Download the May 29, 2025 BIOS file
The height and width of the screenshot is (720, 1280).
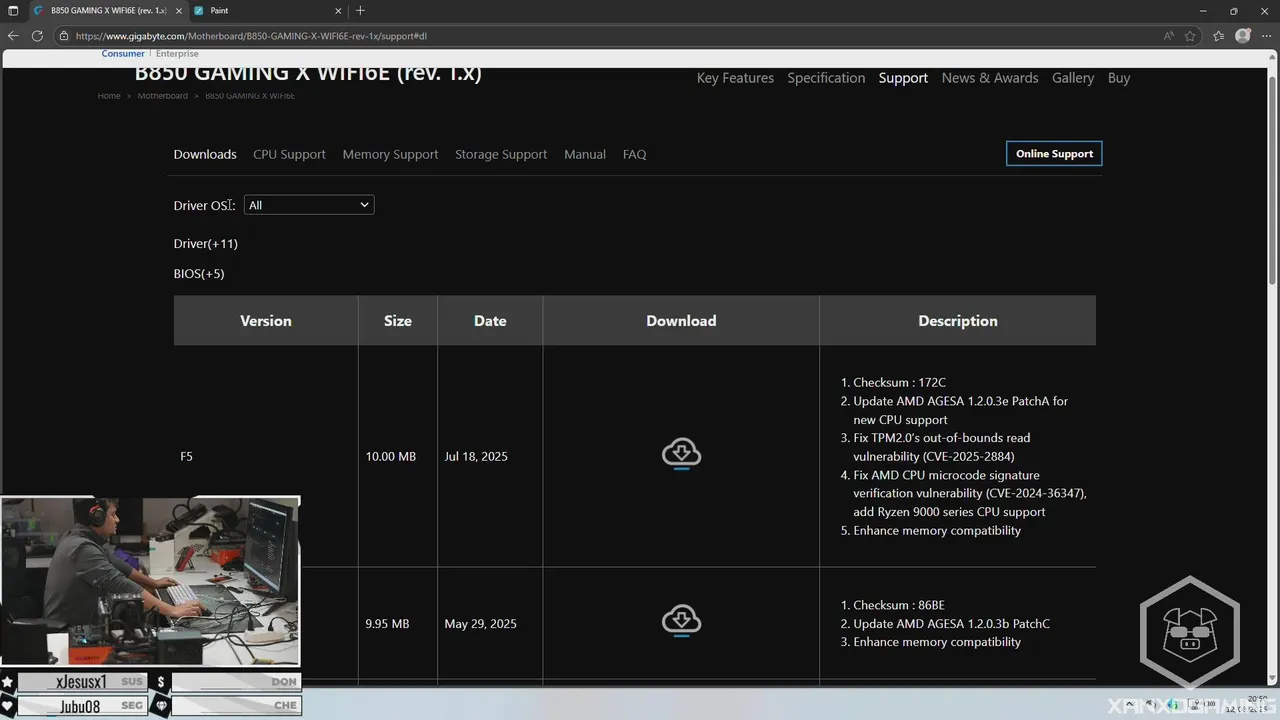pos(681,621)
